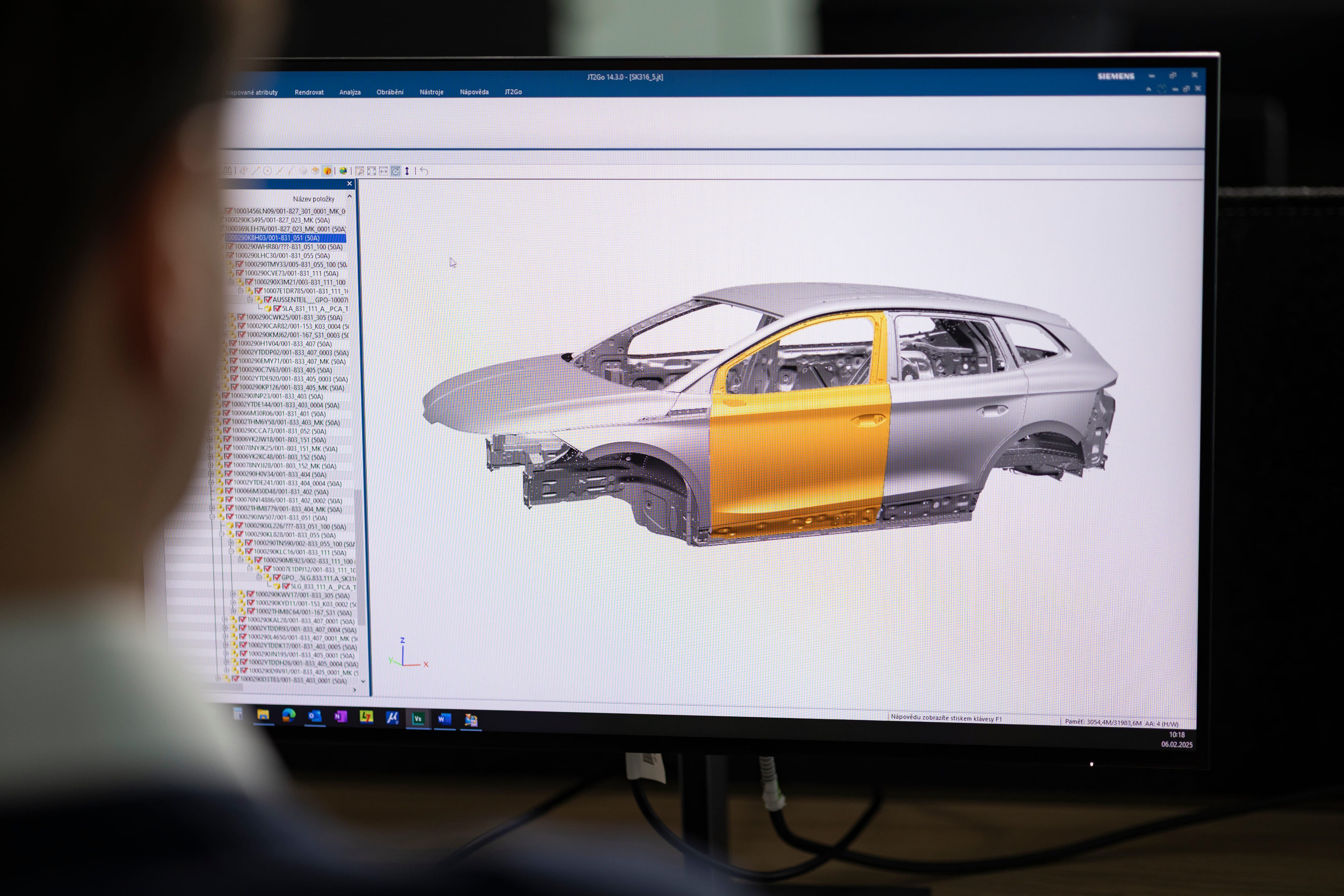Open OneNote from the taskbar
Viewport: 1344px width, 896px height.
pyautogui.click(x=341, y=717)
